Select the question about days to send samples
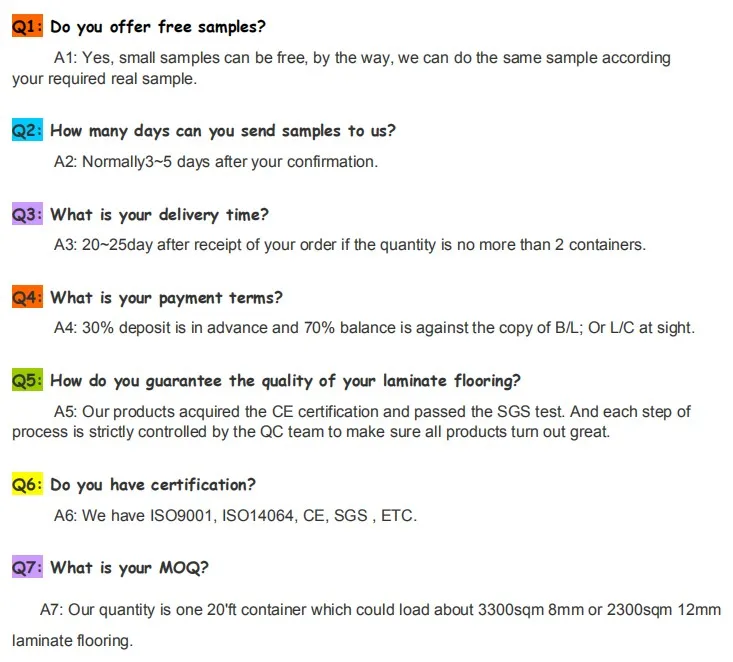 click(222, 131)
